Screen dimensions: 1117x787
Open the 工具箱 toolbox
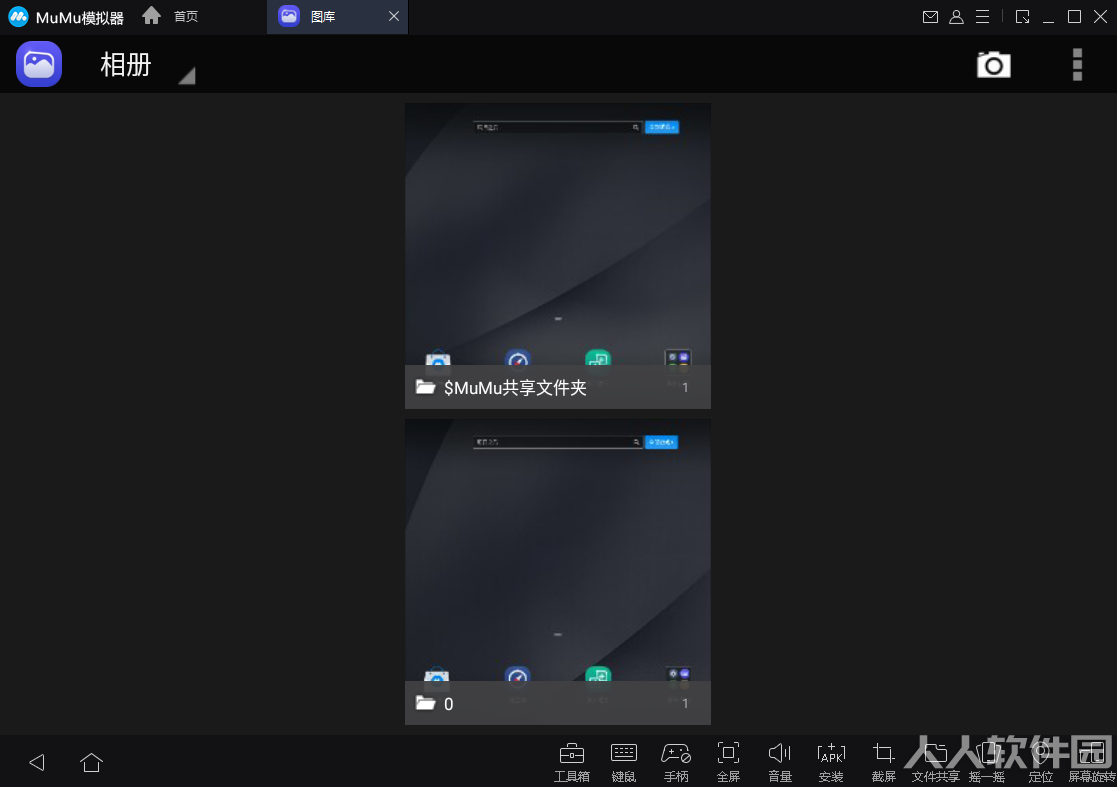[x=571, y=762]
